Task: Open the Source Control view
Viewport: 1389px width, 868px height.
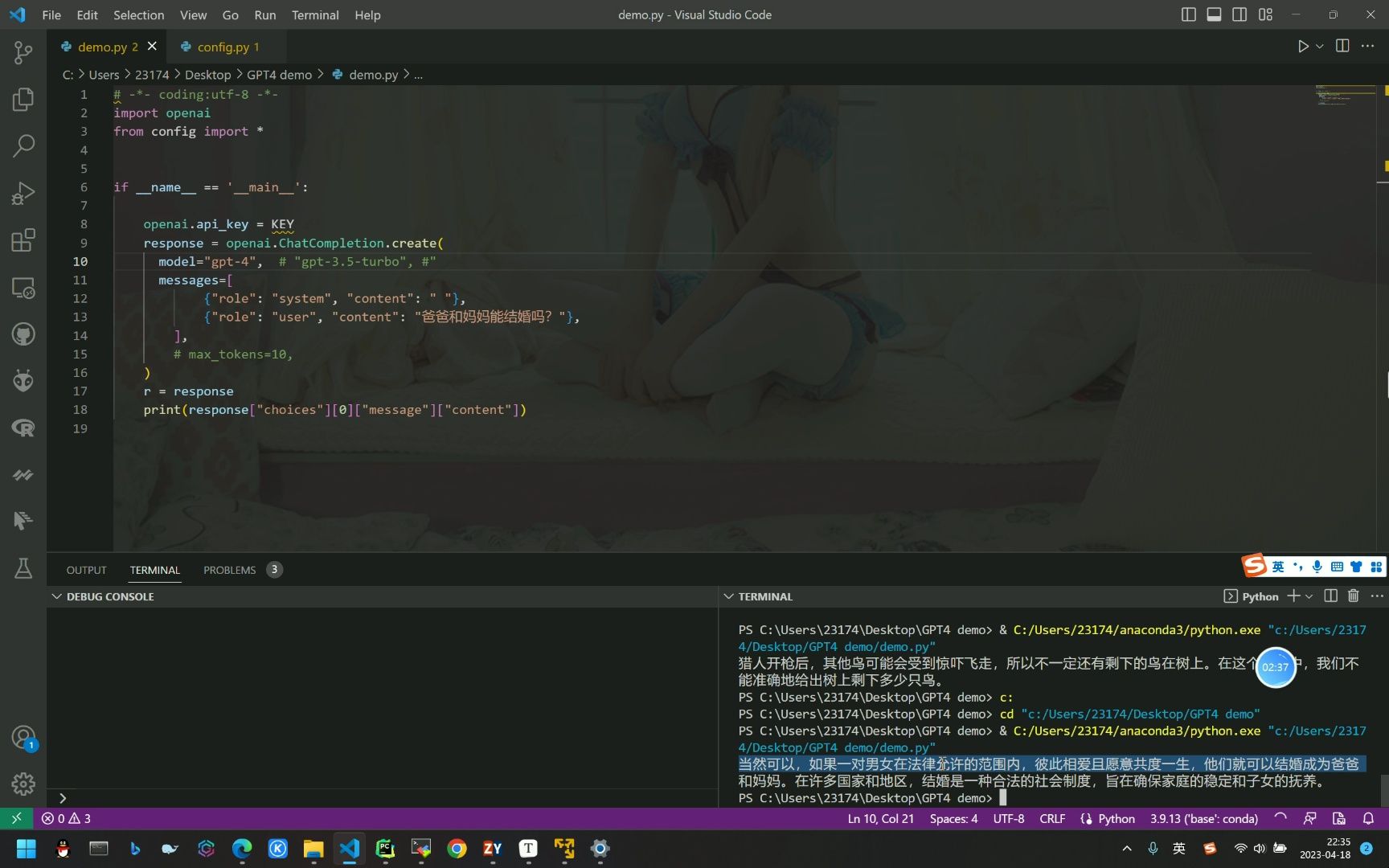Action: pyautogui.click(x=23, y=53)
